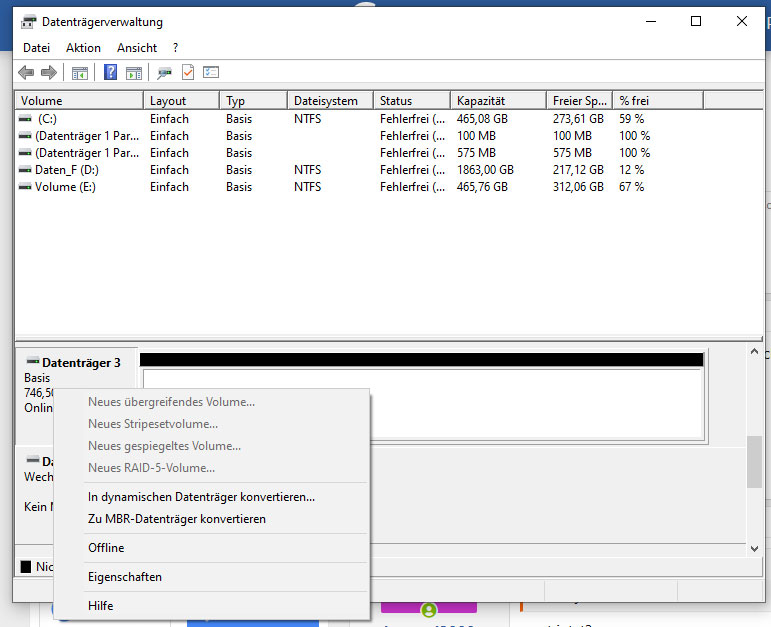Screen dimensions: 771x627
Task: Open the blue Help toolbar icon
Action: (x=111, y=72)
